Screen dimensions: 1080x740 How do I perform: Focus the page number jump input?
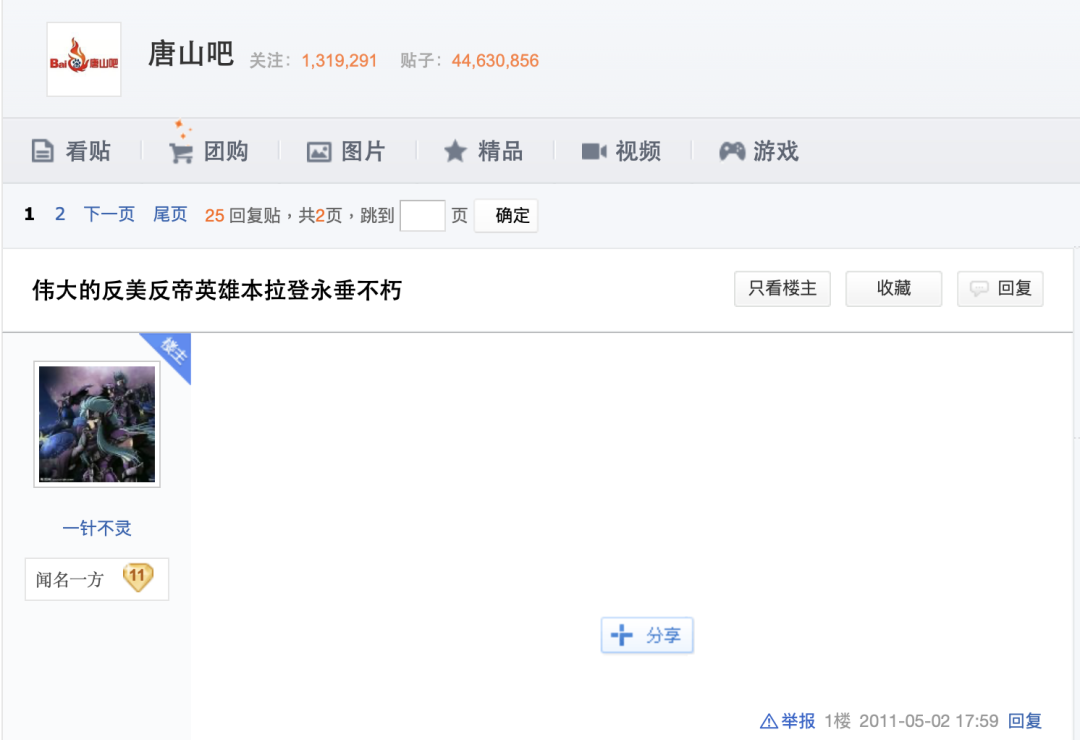coord(422,216)
